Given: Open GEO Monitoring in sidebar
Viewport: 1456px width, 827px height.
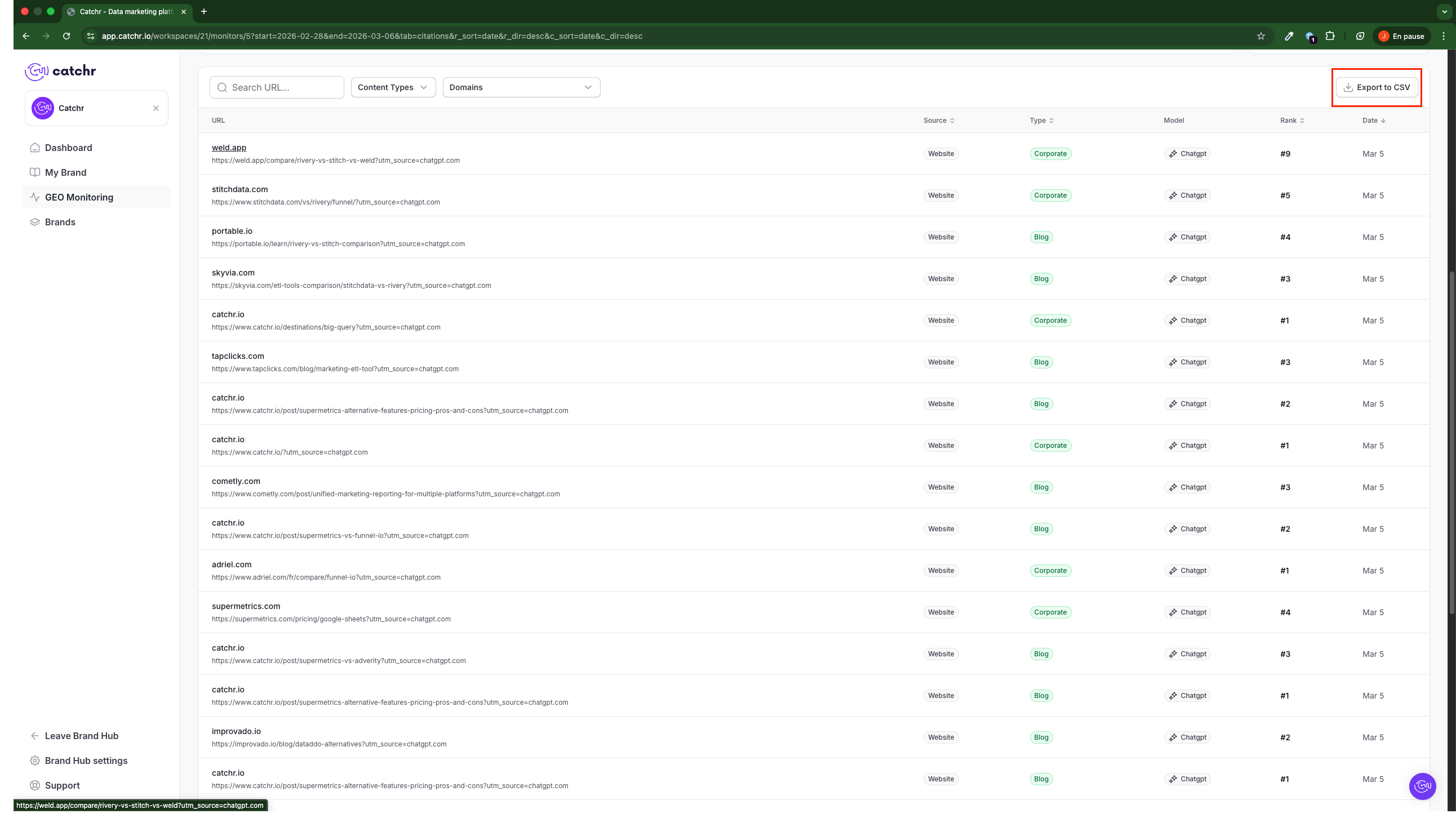Looking at the screenshot, I should (79, 197).
